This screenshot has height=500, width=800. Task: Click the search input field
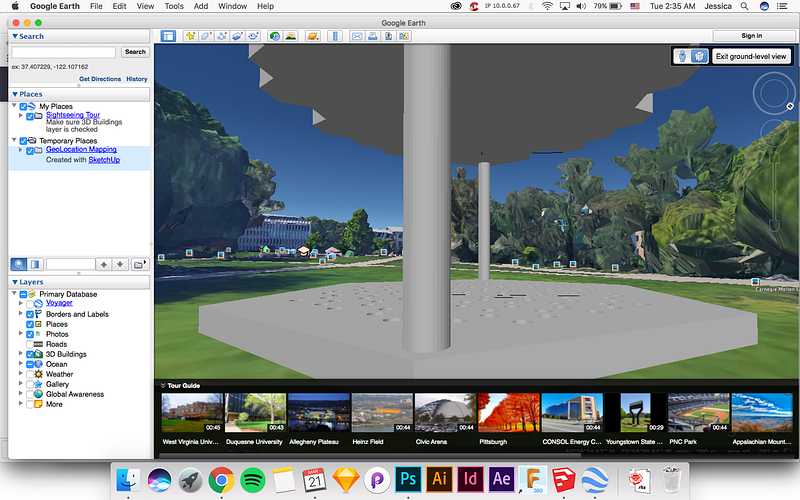(64, 52)
